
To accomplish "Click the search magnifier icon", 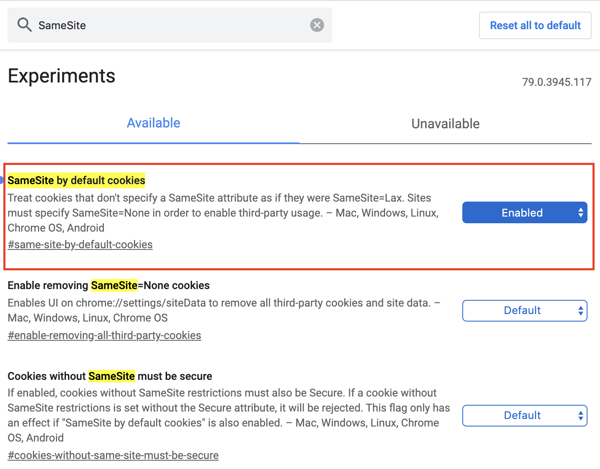I will pyautogui.click(x=24, y=25).
